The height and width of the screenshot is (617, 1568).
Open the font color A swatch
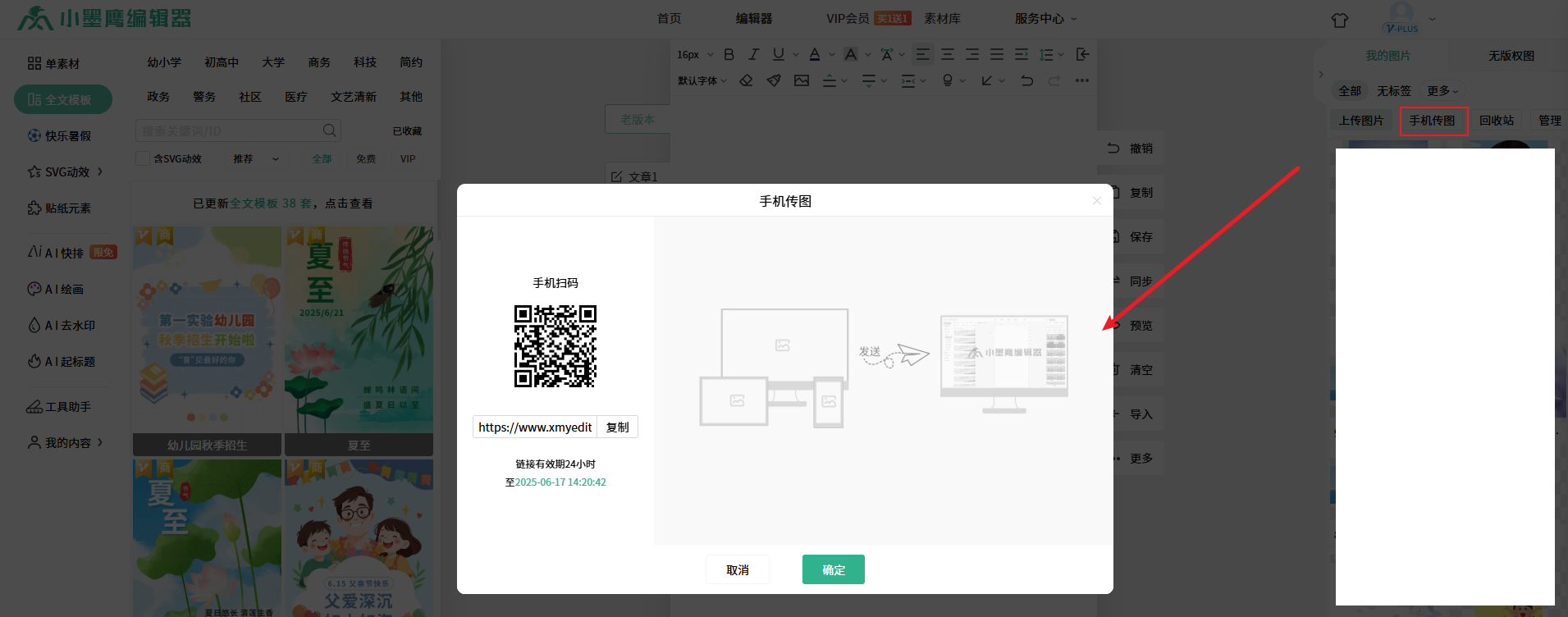(815, 54)
